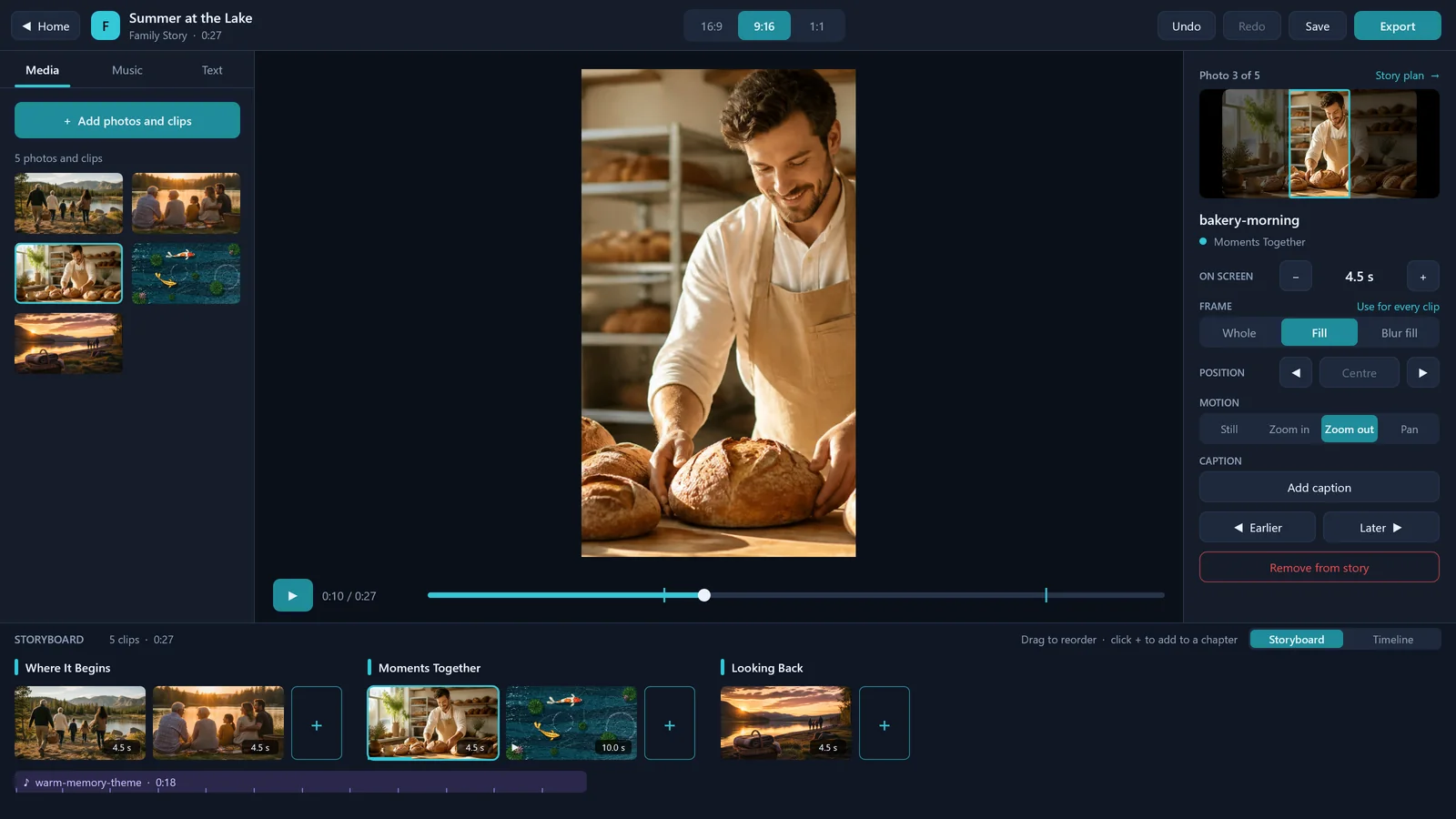Shift frame position right arrow
Screen dimensions: 1456x819
[x=1422, y=373]
